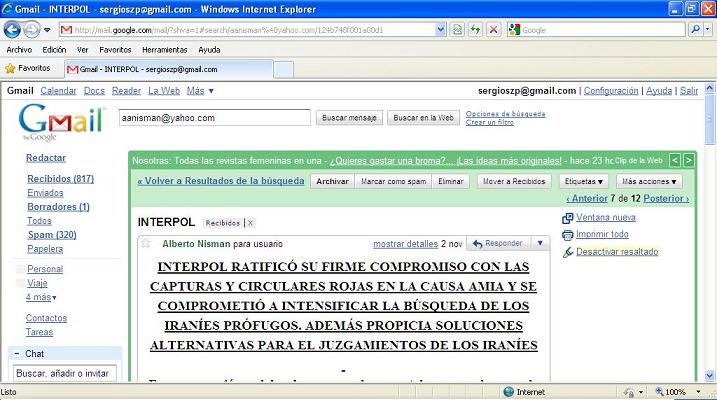Expand the 4 más labels list
717x400 pixels.
pos(41,297)
